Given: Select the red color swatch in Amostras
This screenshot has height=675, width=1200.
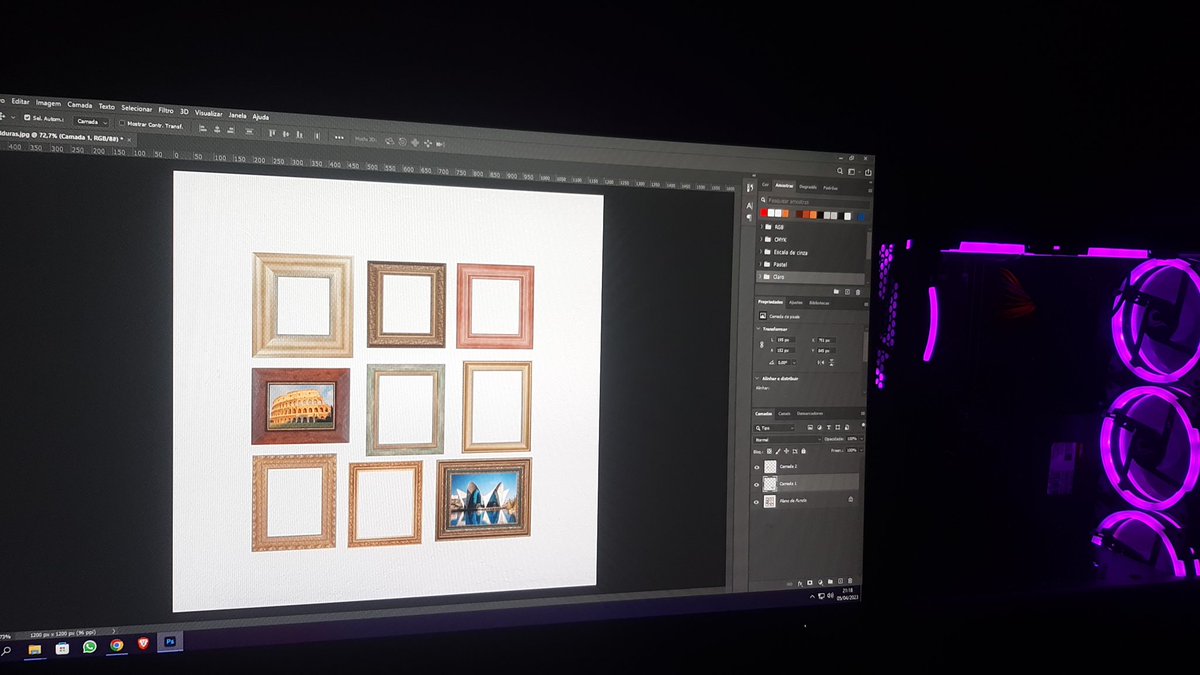Looking at the screenshot, I should [764, 213].
